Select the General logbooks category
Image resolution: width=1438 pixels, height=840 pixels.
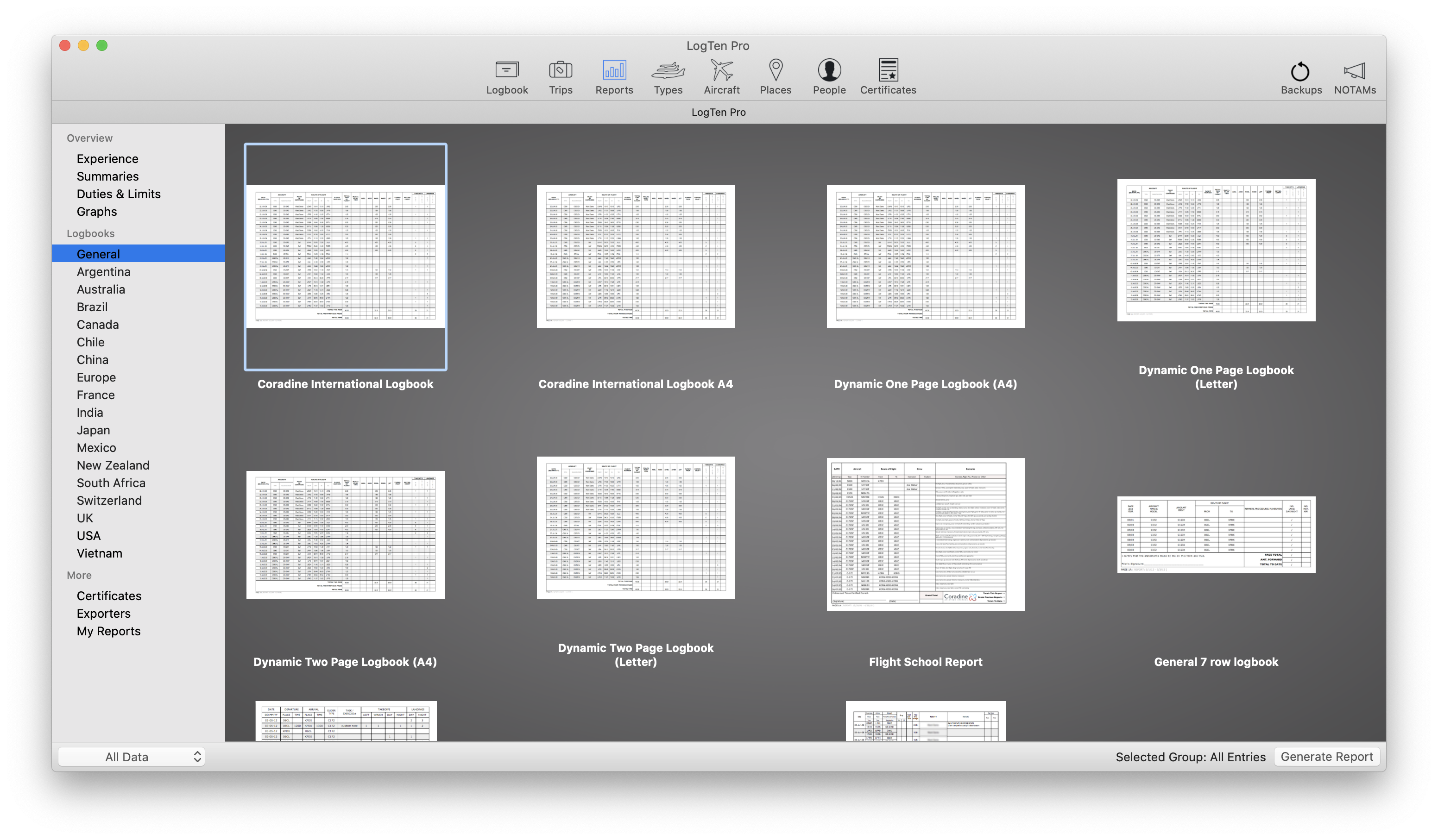pyautogui.click(x=139, y=254)
